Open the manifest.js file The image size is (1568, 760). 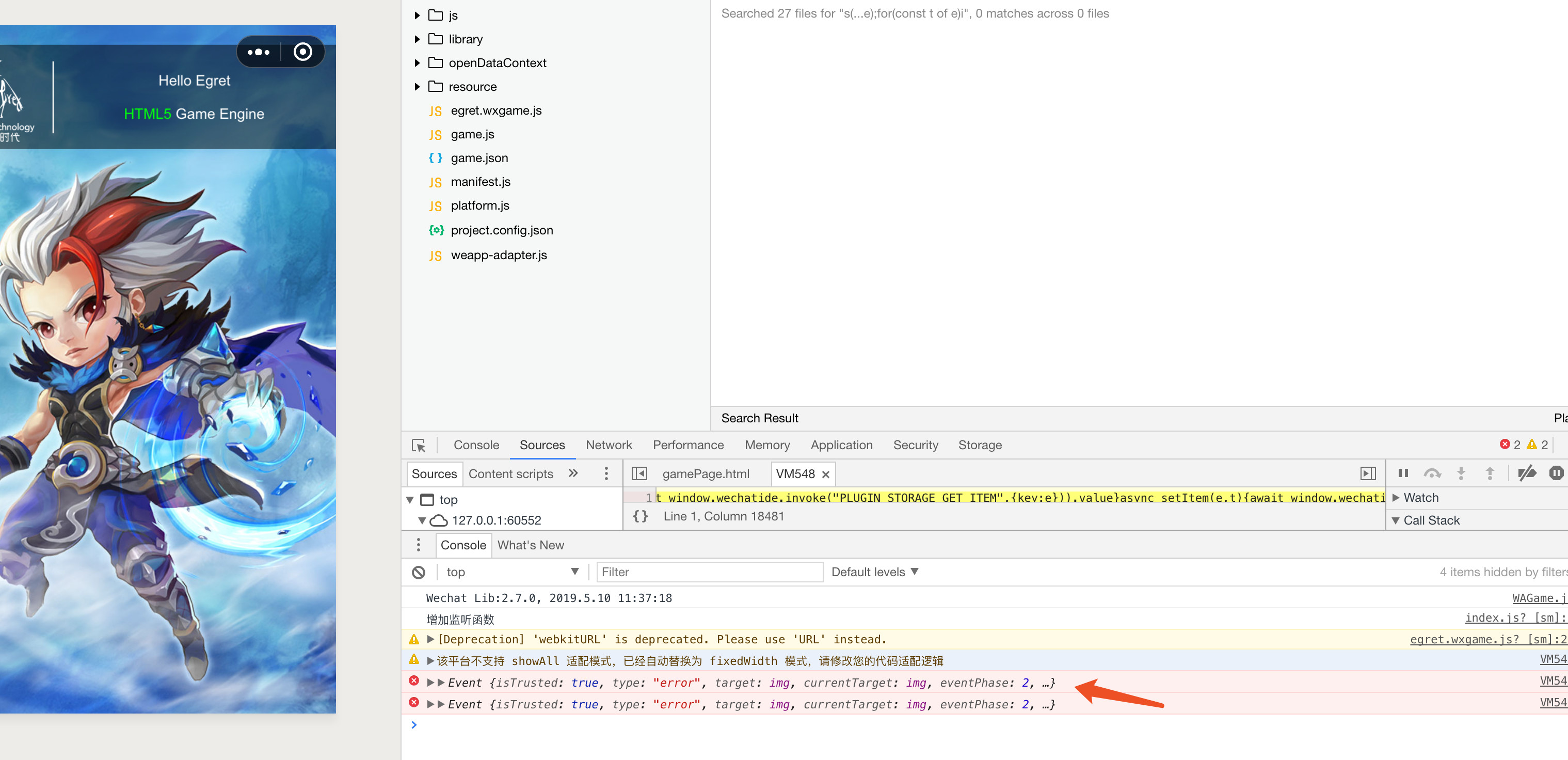(x=481, y=182)
